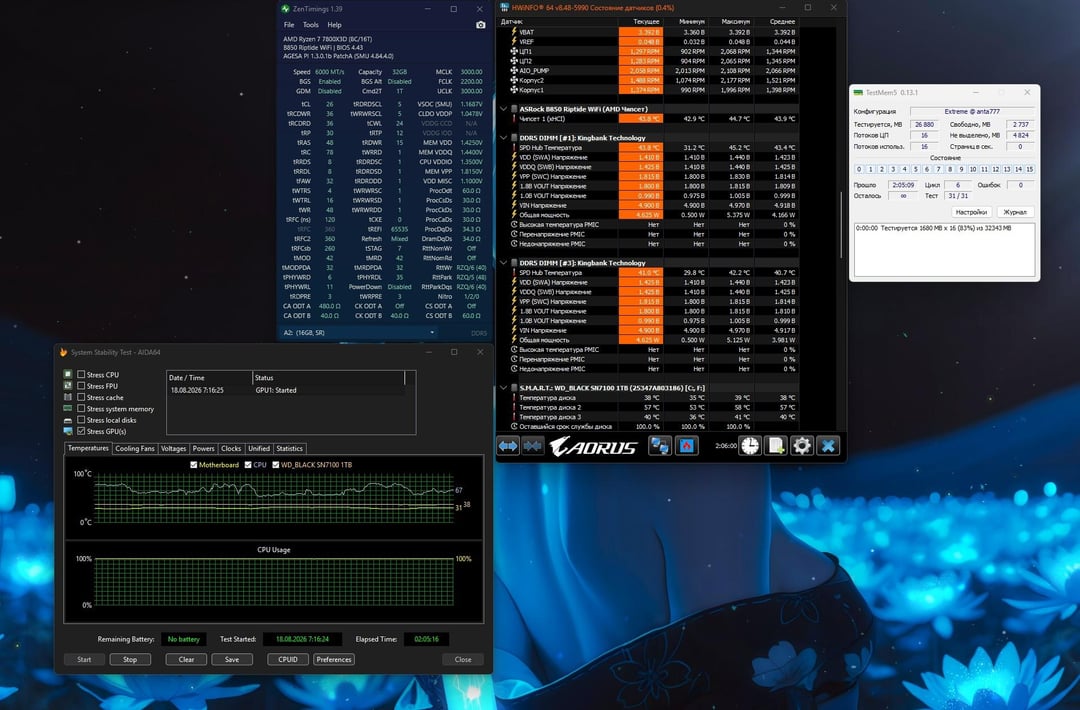Click the AORUS logo in HWiNFO
This screenshot has height=710, width=1080.
coord(594,446)
